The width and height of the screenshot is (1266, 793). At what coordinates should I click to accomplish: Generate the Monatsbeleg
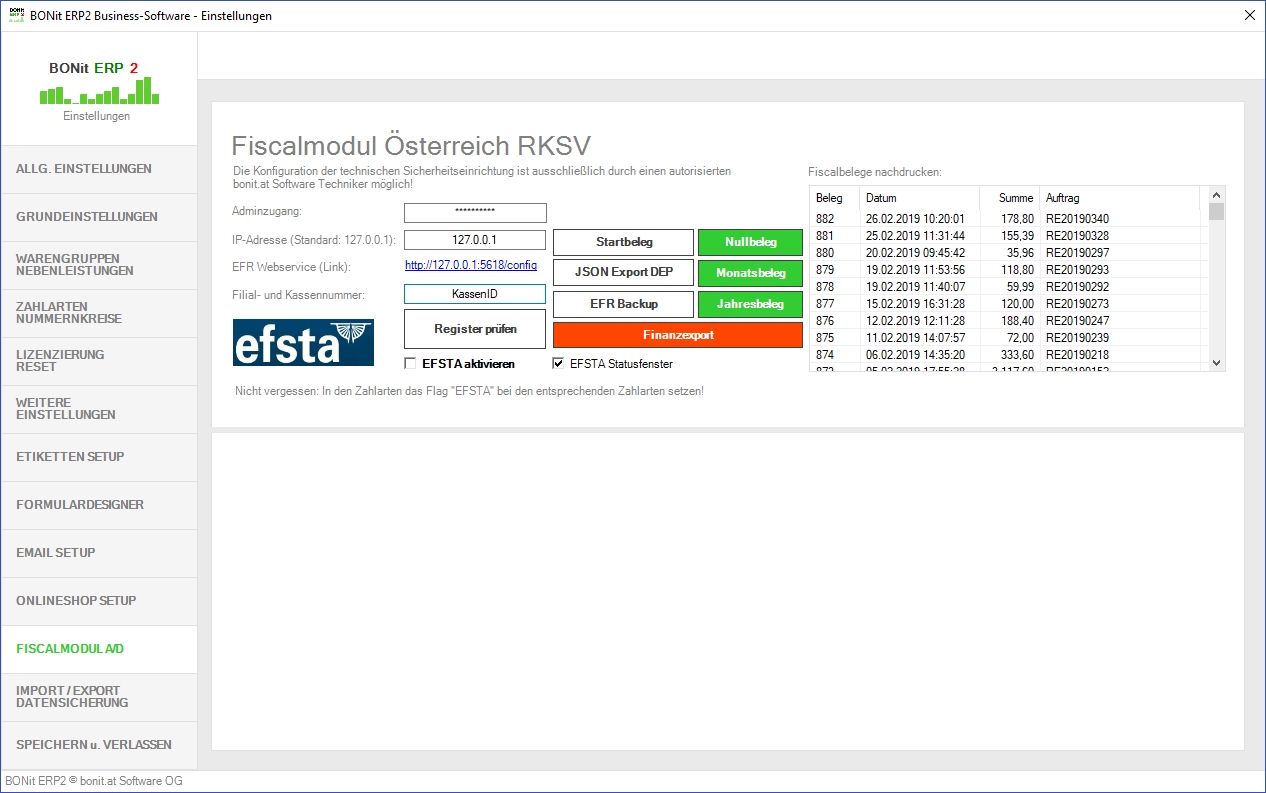750,273
